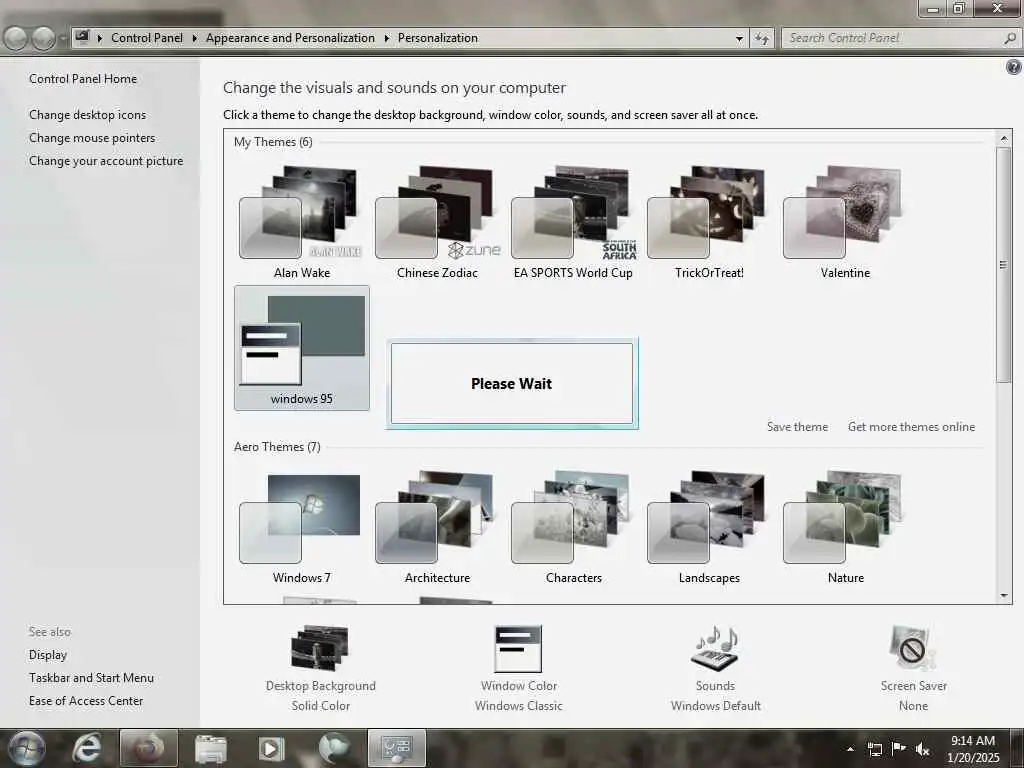Image resolution: width=1024 pixels, height=768 pixels.
Task: Click the Forward navigation arrow
Action: (x=43, y=39)
